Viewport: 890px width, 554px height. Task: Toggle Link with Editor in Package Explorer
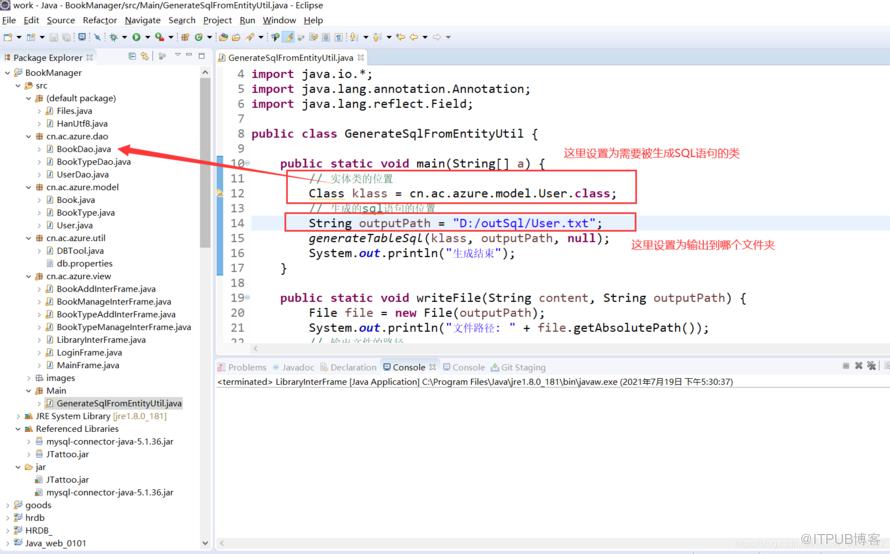(x=145, y=56)
